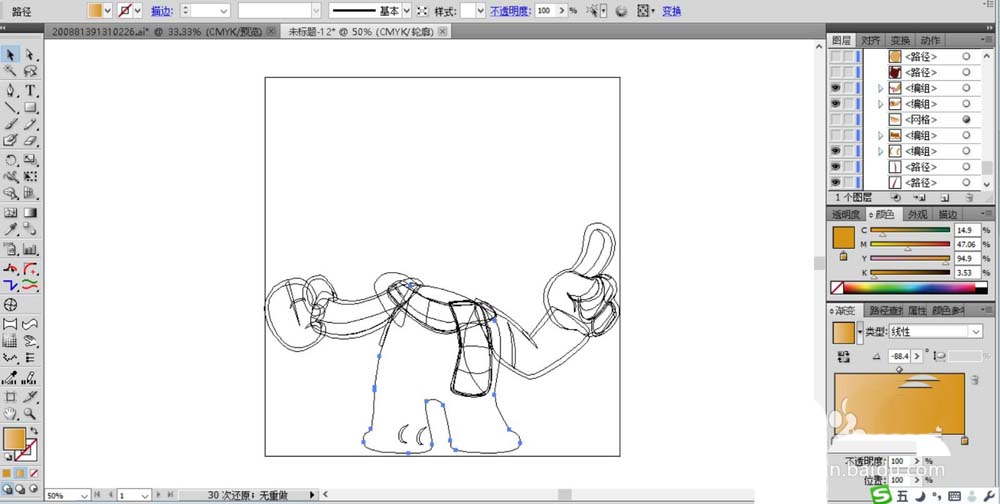This screenshot has height=504, width=1000.
Task: Set paint mode to None in toolbox
Action: click(34, 473)
